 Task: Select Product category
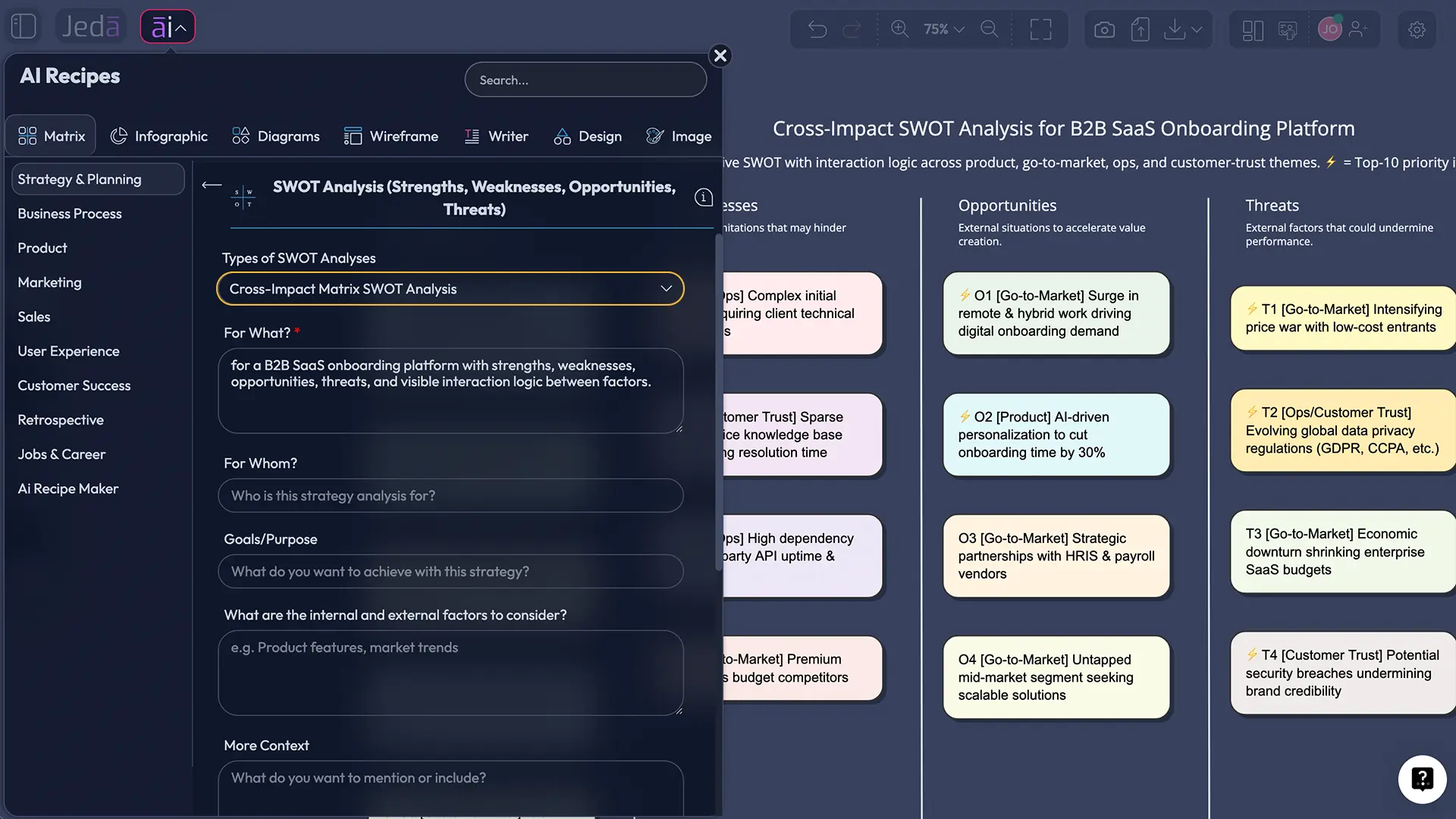click(42, 248)
